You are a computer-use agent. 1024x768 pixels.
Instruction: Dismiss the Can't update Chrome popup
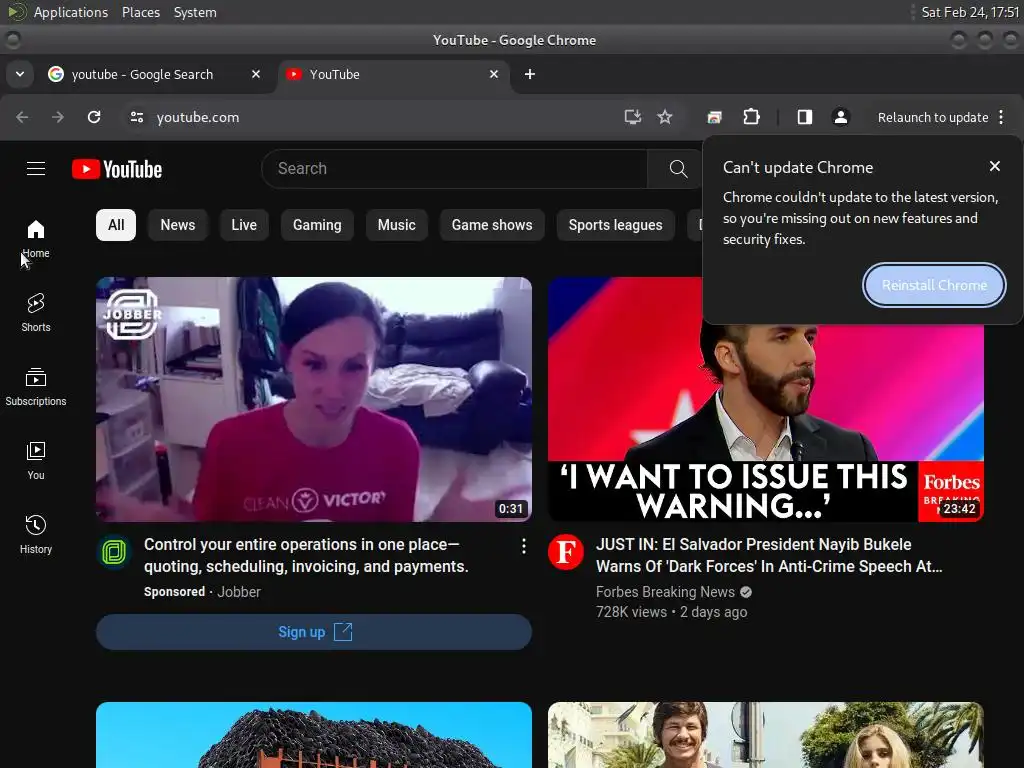(x=995, y=167)
